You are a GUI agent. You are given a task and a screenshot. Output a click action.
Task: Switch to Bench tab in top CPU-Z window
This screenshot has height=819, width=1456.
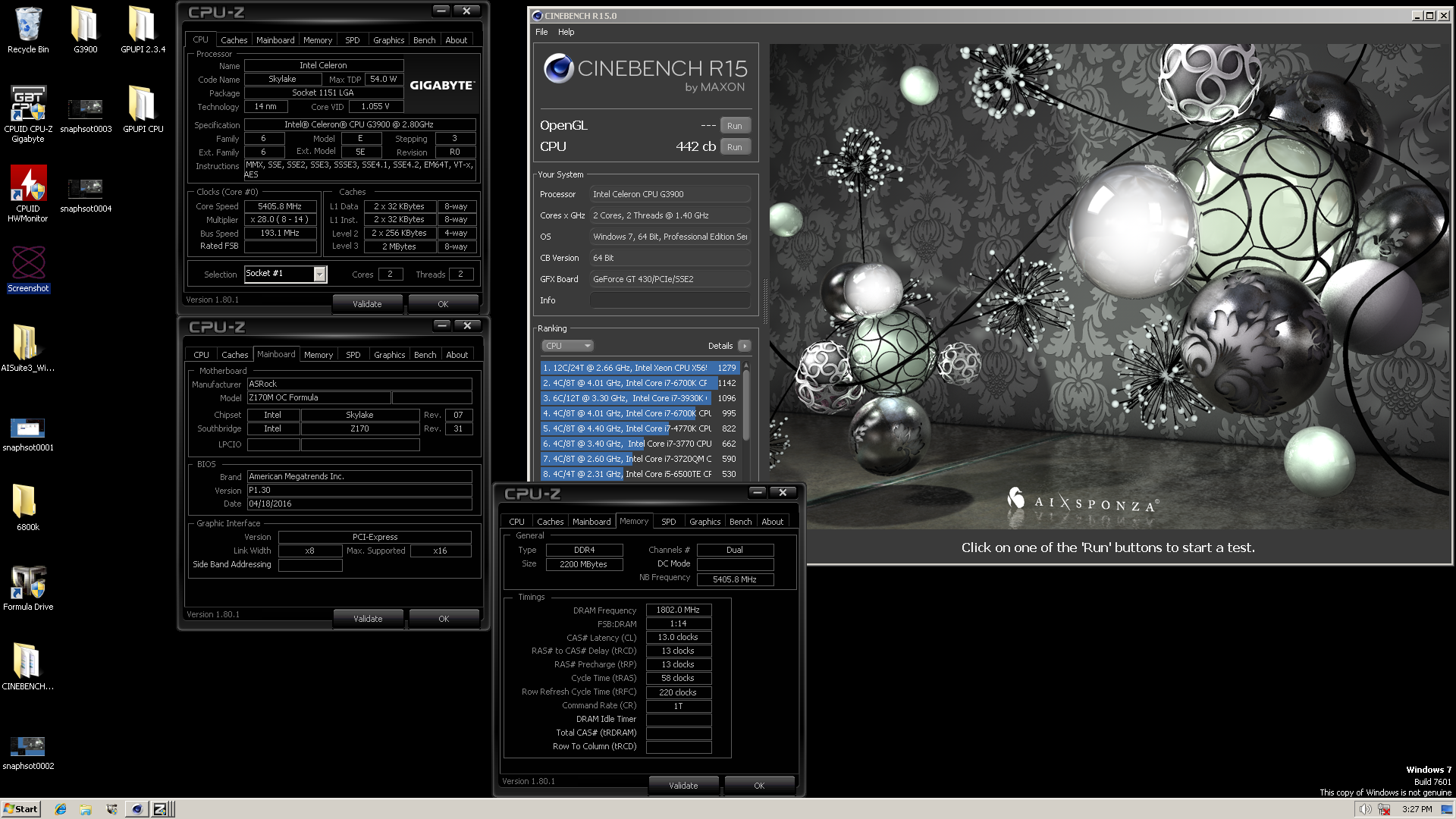425,40
